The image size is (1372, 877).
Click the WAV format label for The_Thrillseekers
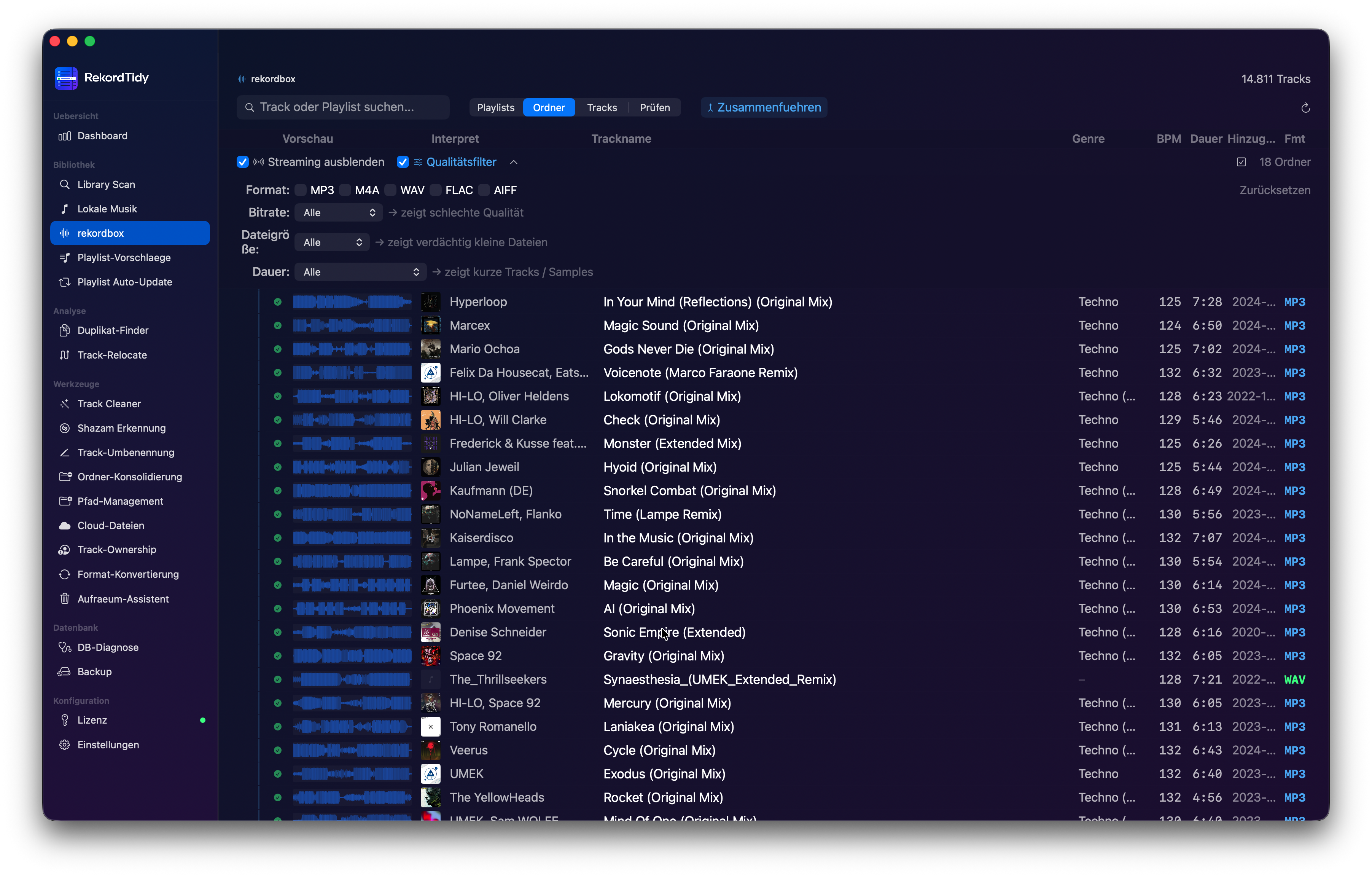coord(1294,680)
